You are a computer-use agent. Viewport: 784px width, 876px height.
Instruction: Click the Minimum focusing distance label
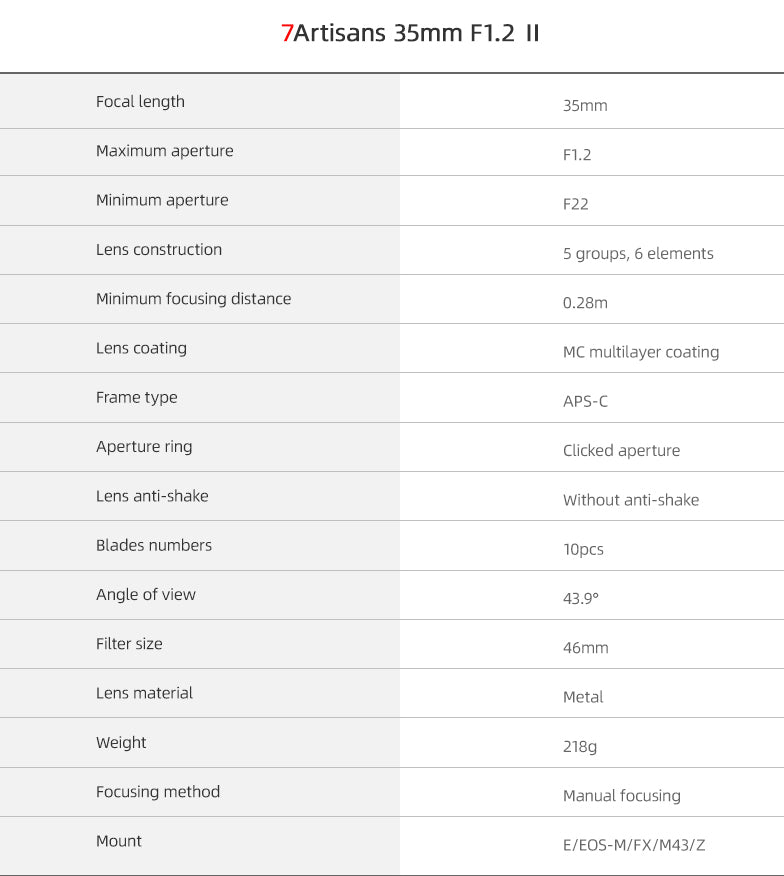click(x=193, y=299)
